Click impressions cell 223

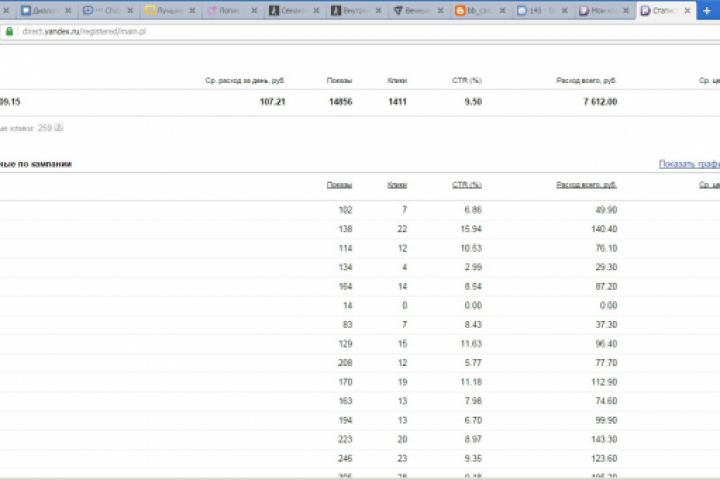click(x=345, y=439)
